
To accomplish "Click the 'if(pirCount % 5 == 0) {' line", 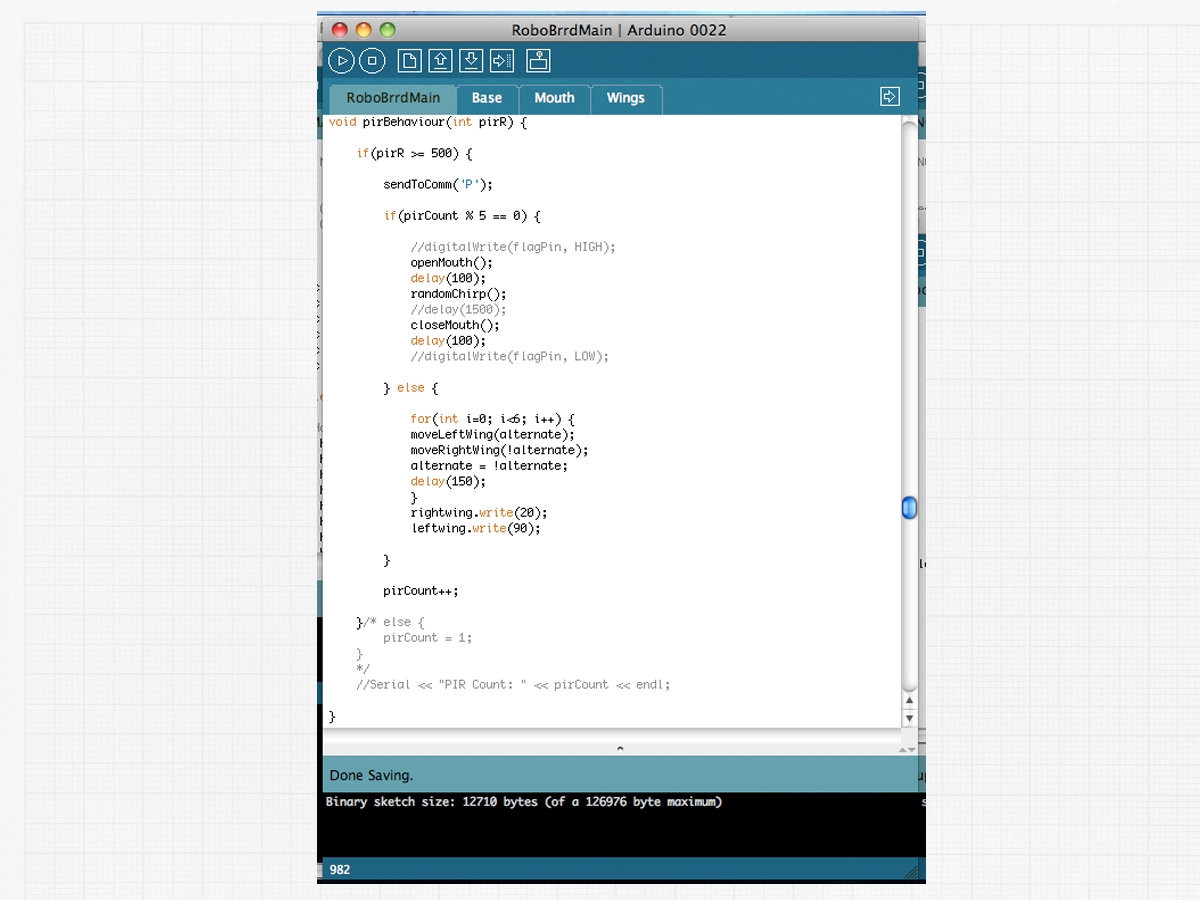I will point(462,215).
